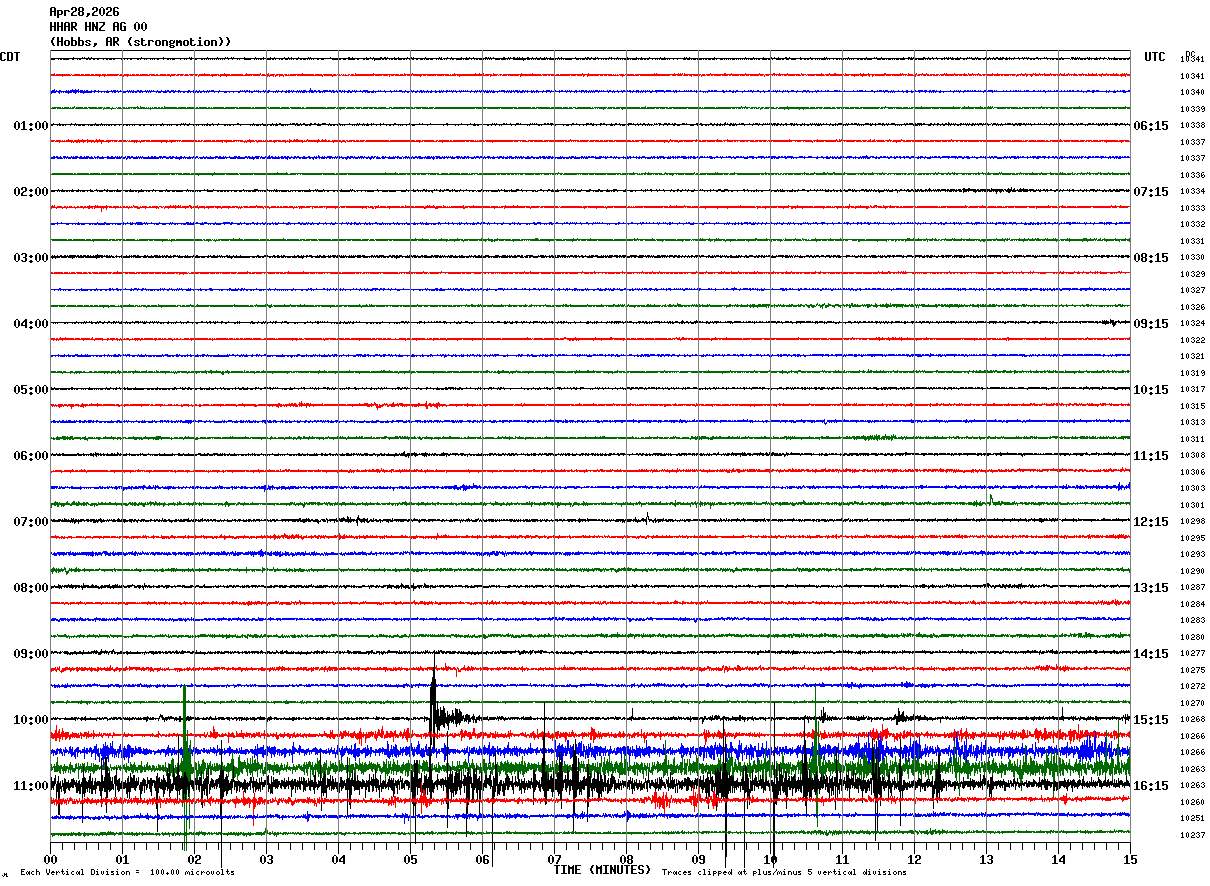Click the Hobbs, AR (strongmotion) title
Viewport: 1210px width, 886px height.
(140, 42)
